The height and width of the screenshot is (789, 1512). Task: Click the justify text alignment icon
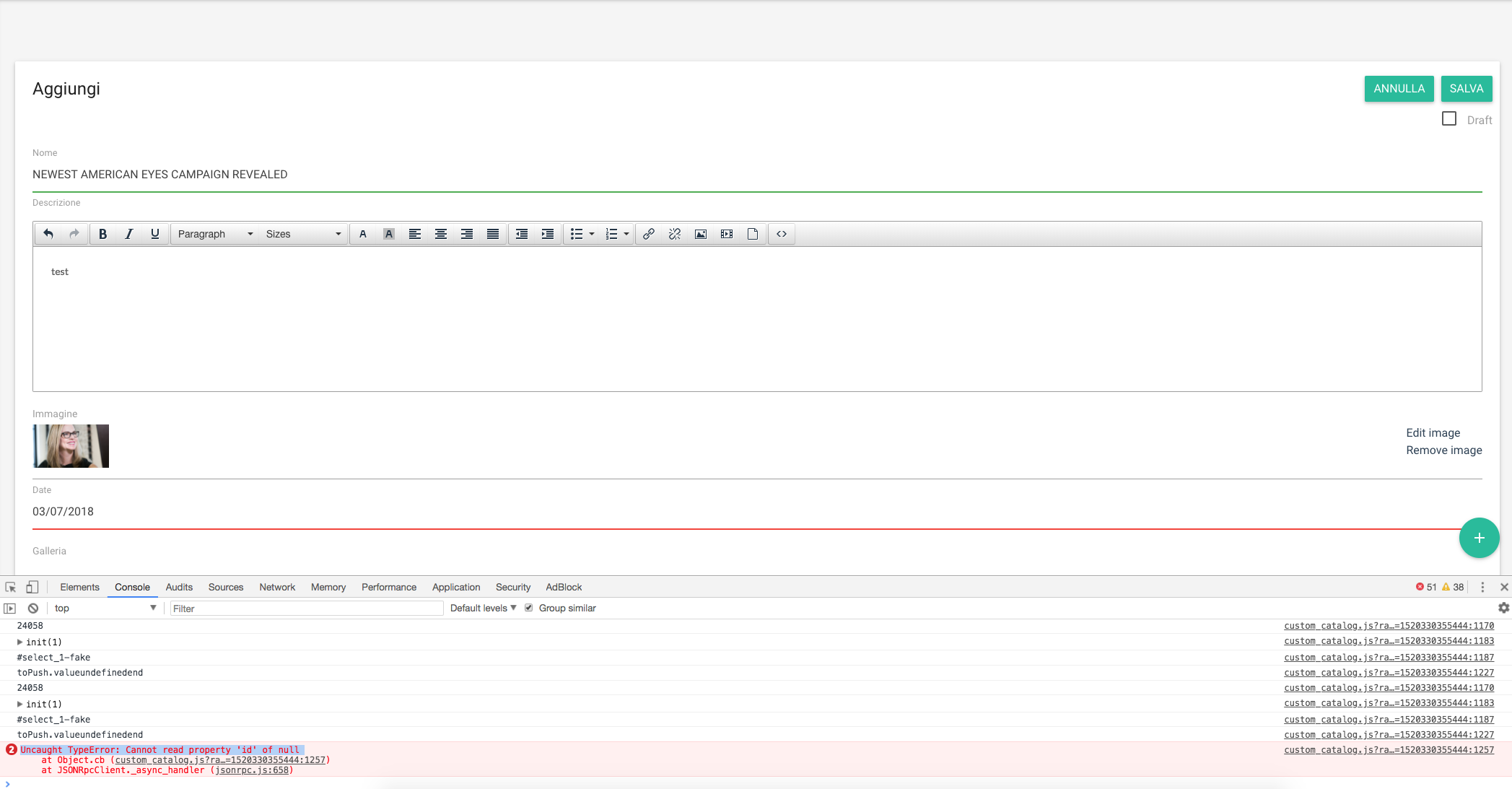[492, 234]
